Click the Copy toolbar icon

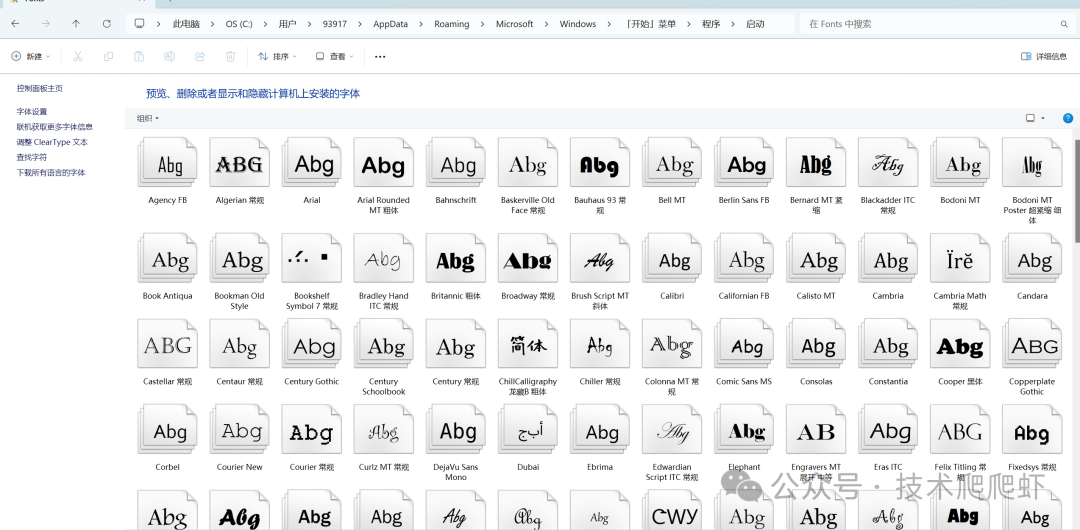pos(108,57)
